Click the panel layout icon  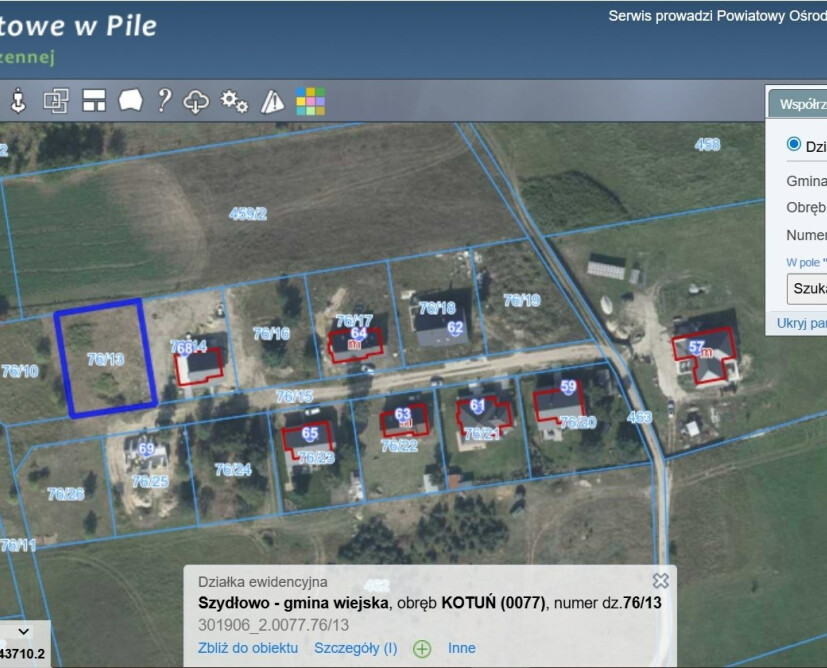pos(94,101)
